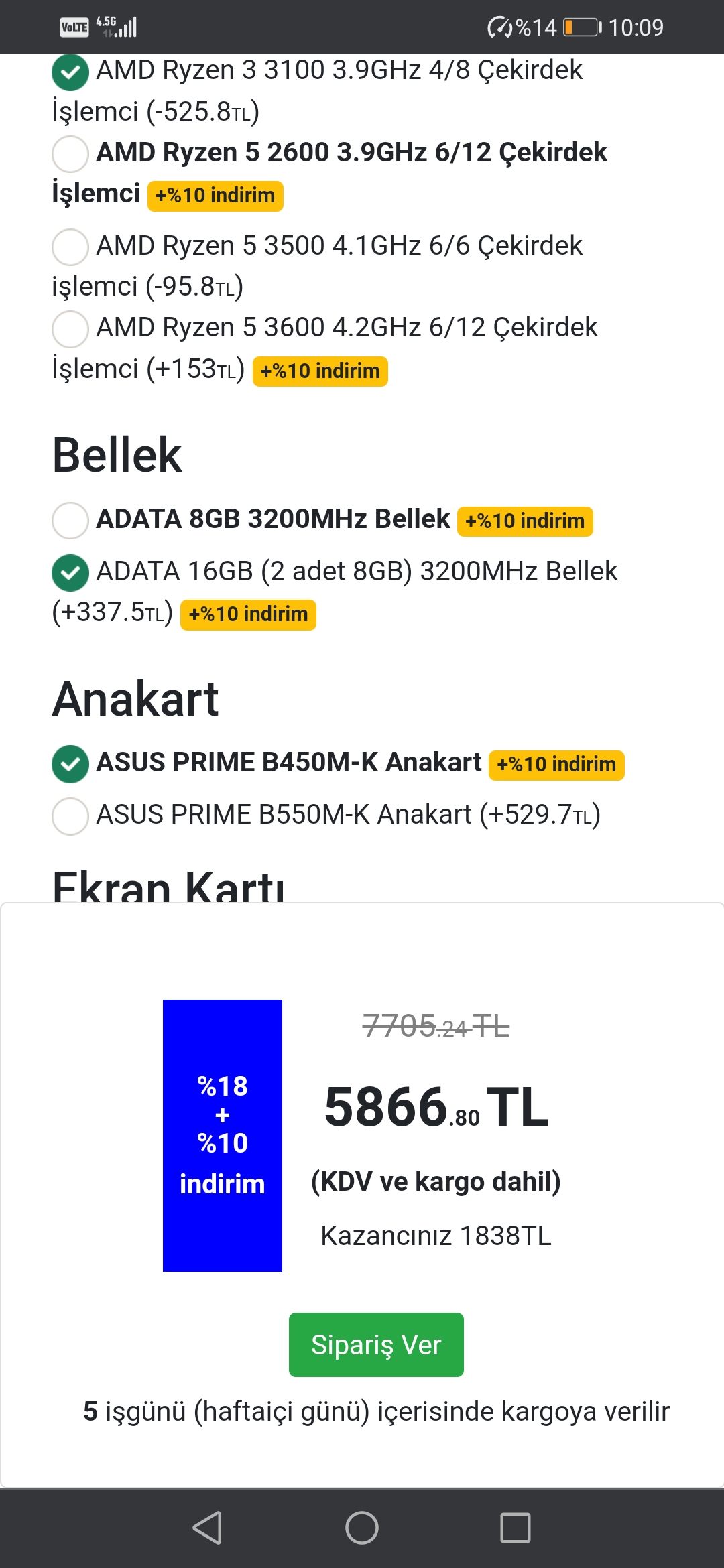This screenshot has width=724, height=1568.
Task: Tap the Android back navigation icon
Action: click(x=207, y=1528)
